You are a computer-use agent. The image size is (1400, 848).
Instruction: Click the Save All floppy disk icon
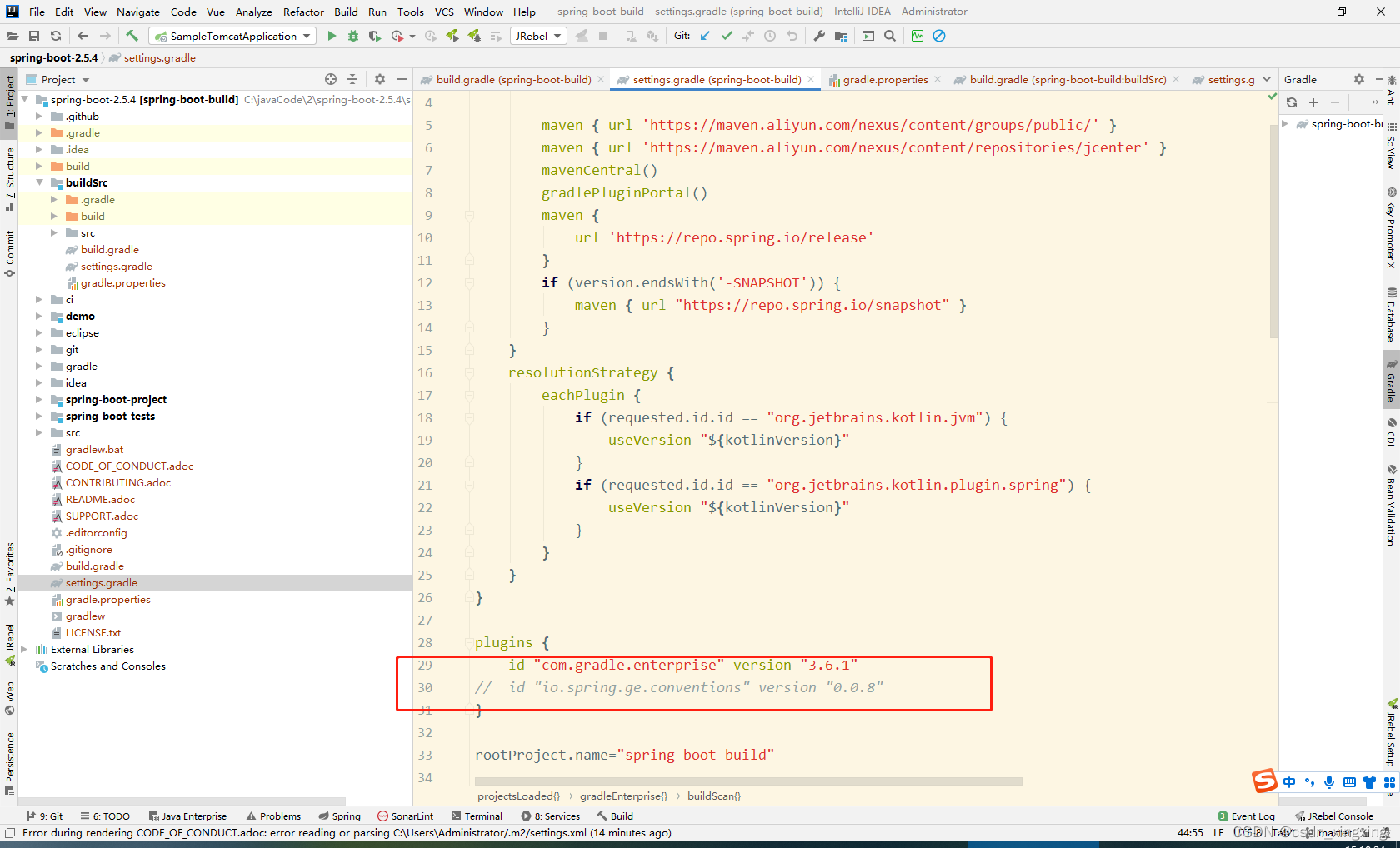[x=34, y=36]
